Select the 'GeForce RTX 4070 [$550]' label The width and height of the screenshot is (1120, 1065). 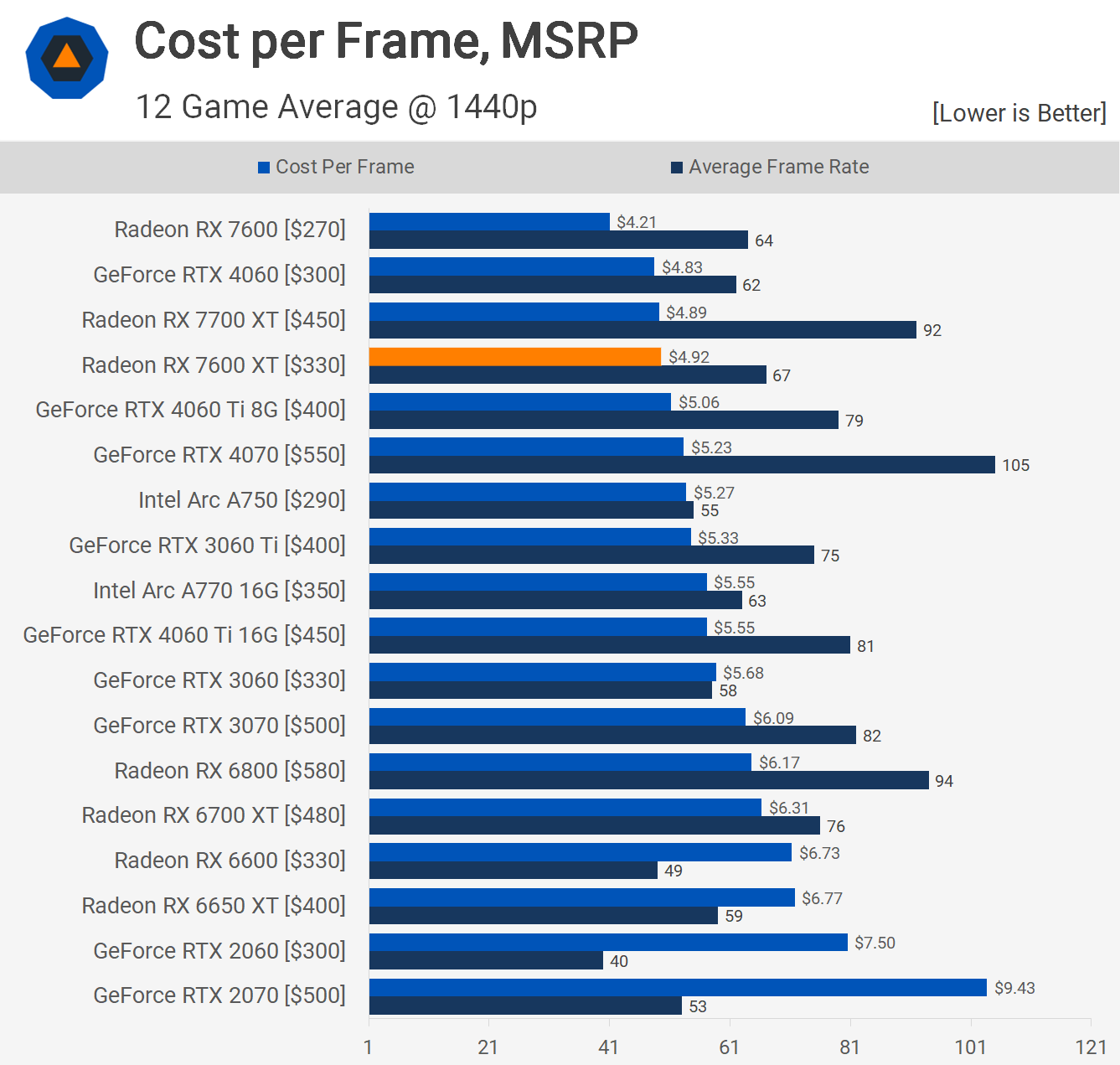219,455
